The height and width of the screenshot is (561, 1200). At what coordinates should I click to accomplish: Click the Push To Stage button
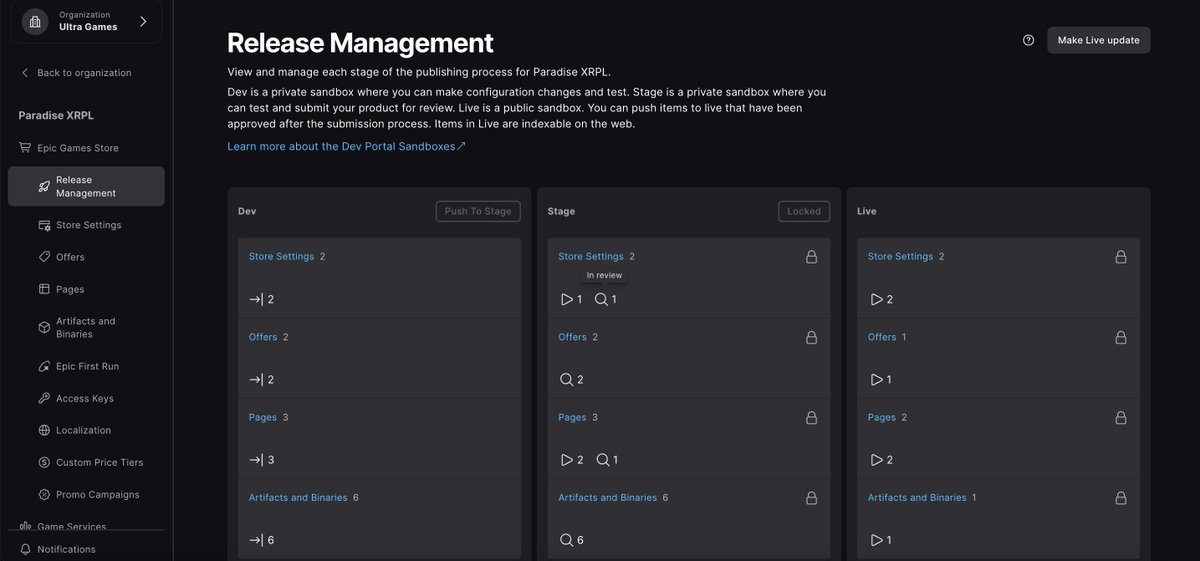478,211
